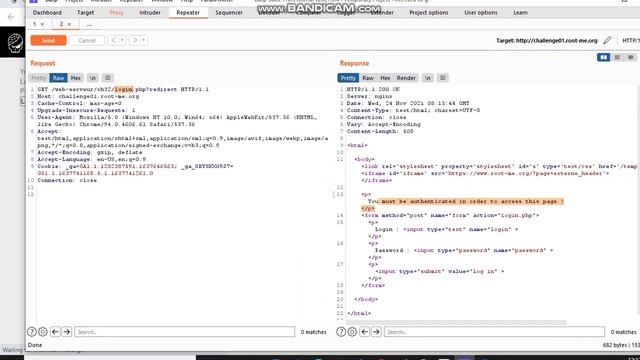Screen dimensions: 640x360
Task: Jump to previous search match in Request
Action: click(55, 332)
